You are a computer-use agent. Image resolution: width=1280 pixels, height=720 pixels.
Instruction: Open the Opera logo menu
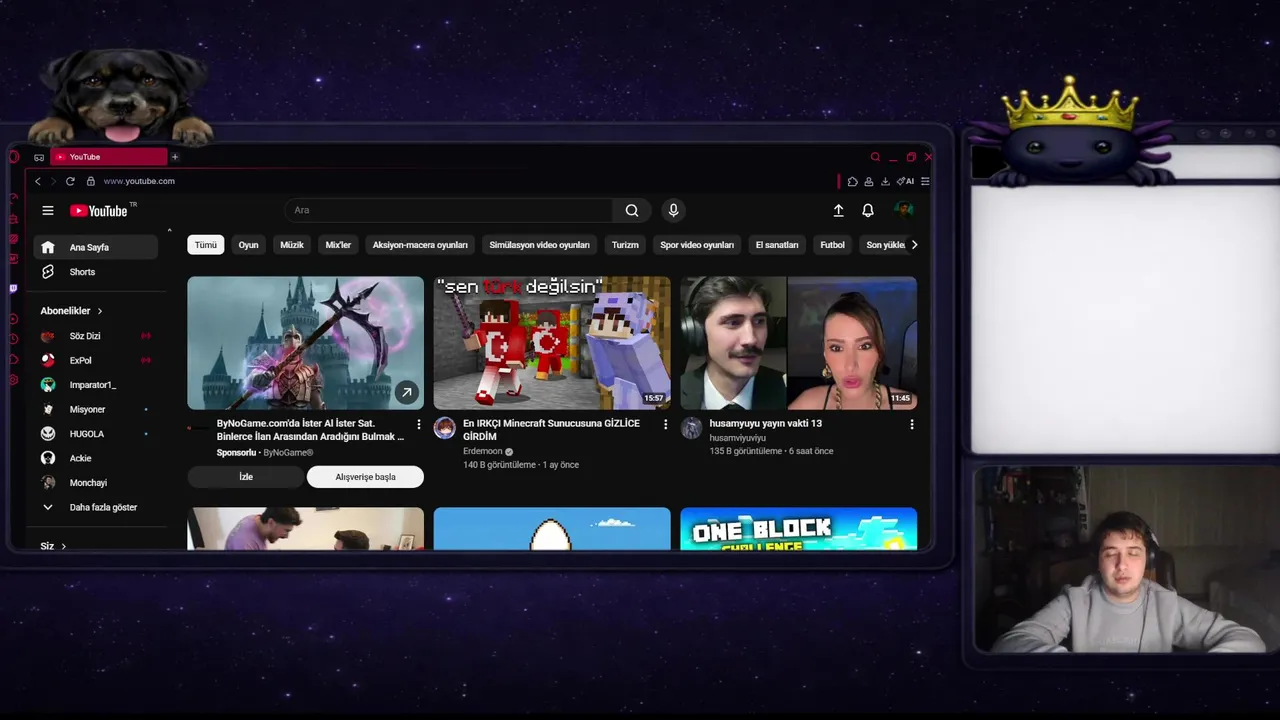click(x=14, y=157)
